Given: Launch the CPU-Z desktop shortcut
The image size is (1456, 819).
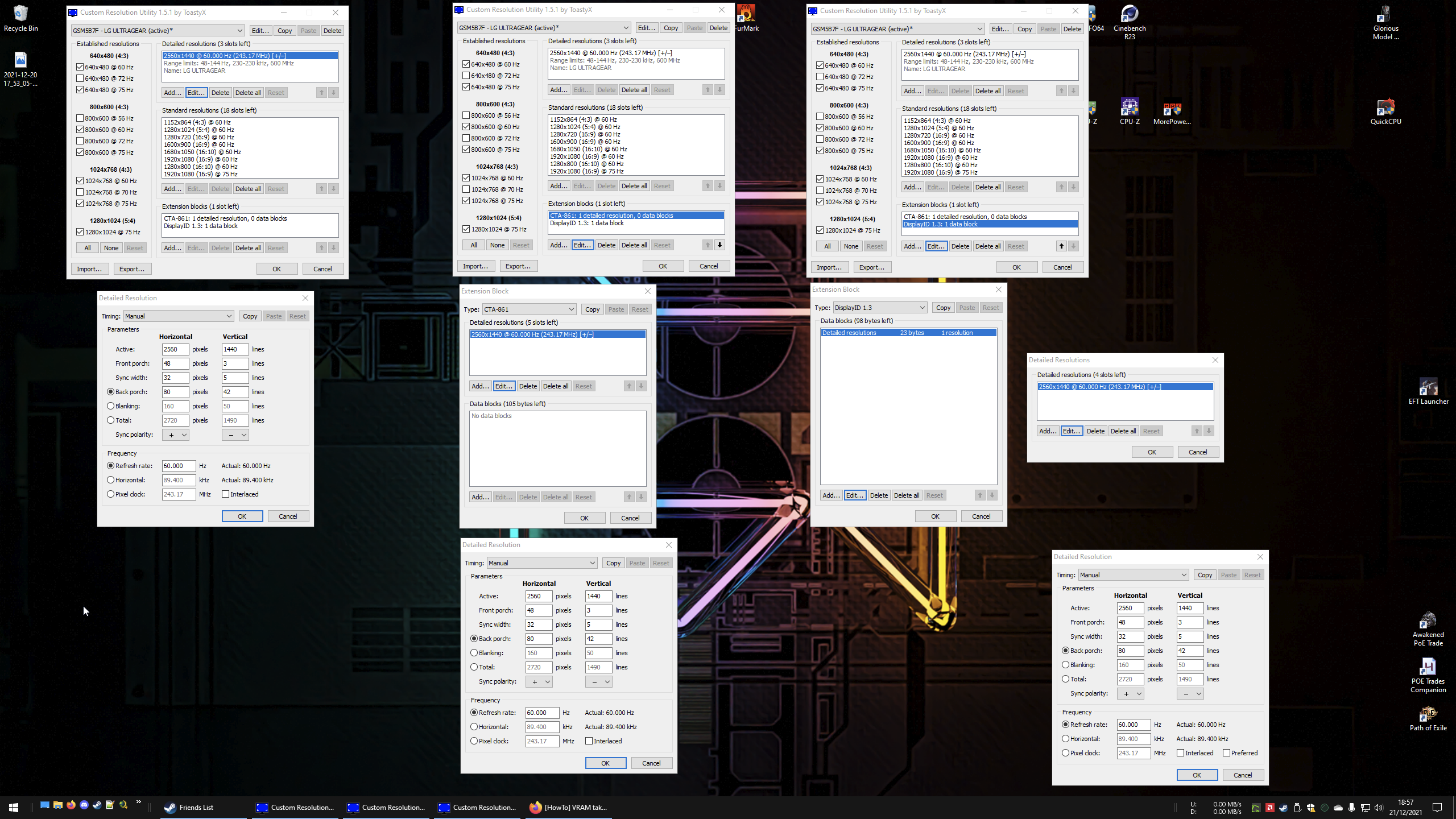Looking at the screenshot, I should [1129, 111].
